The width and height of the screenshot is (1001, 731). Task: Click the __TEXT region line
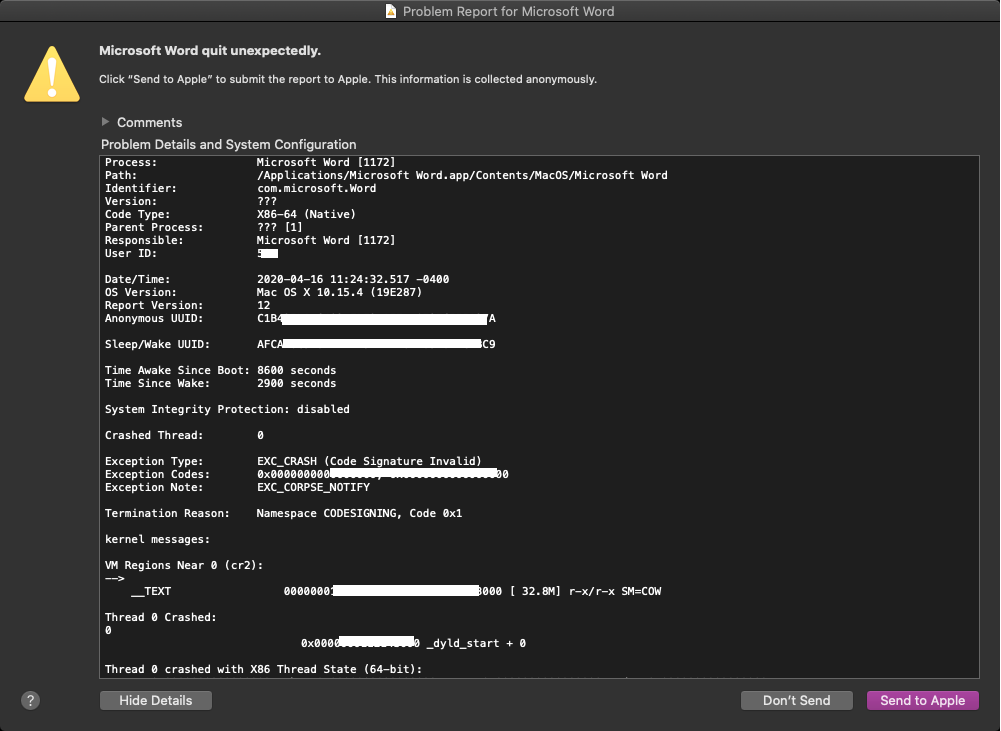click(396, 591)
